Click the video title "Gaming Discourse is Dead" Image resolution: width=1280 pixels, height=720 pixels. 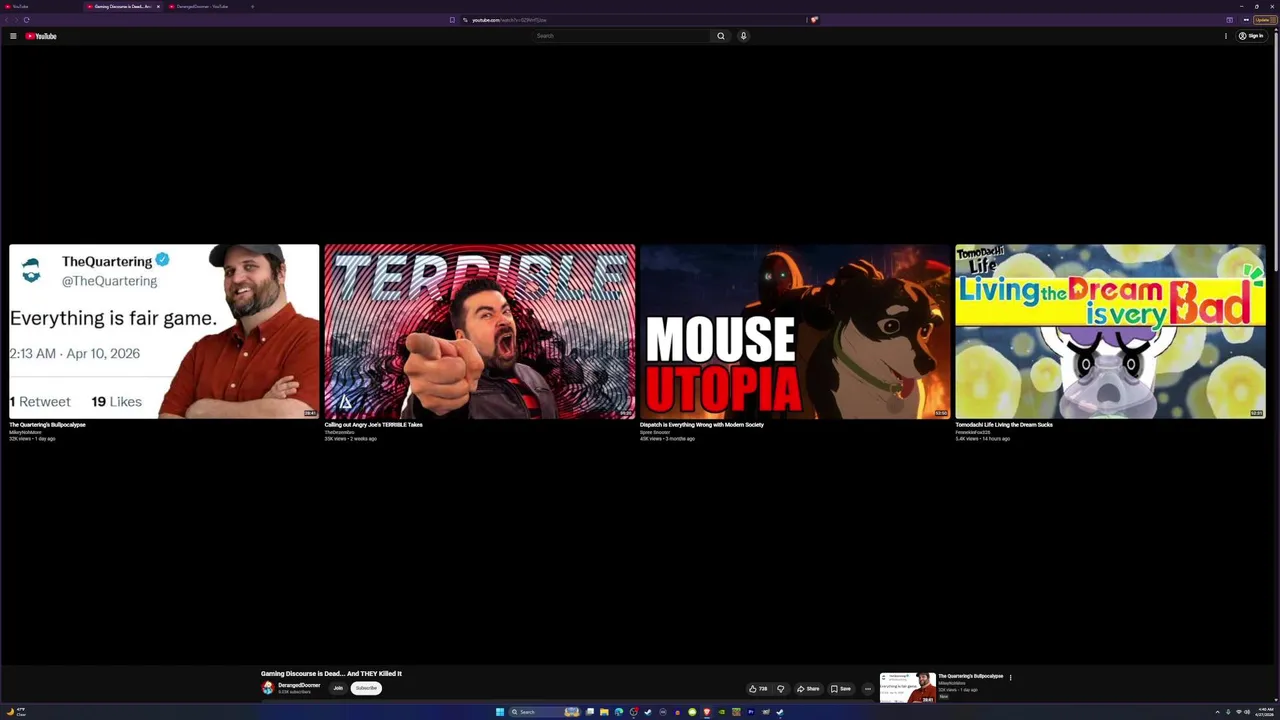tap(331, 674)
